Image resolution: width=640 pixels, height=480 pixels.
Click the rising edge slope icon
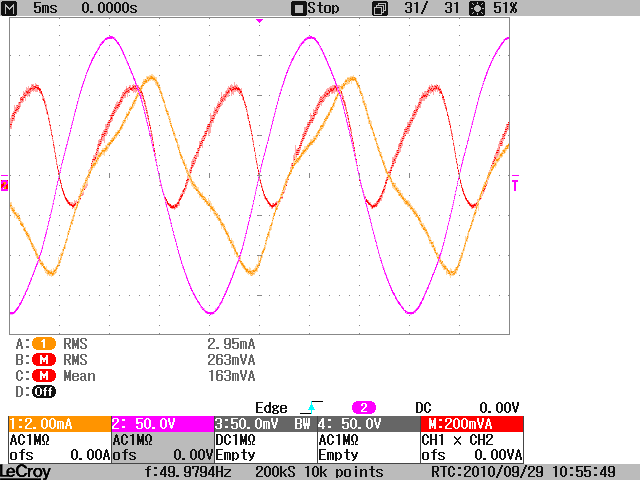(x=311, y=407)
